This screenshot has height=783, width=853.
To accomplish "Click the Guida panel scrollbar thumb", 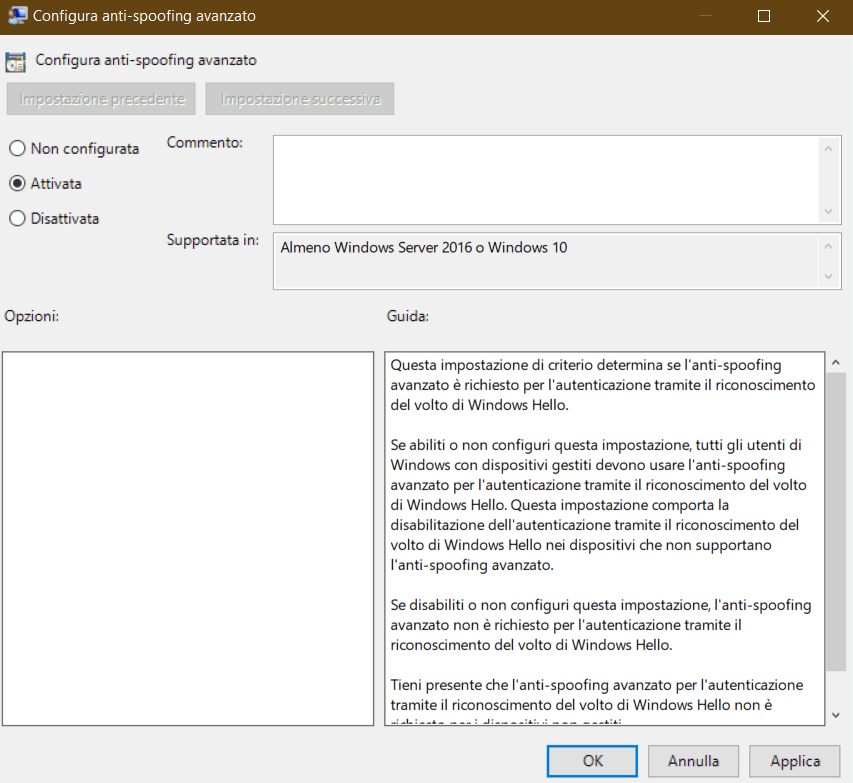I will click(836, 520).
